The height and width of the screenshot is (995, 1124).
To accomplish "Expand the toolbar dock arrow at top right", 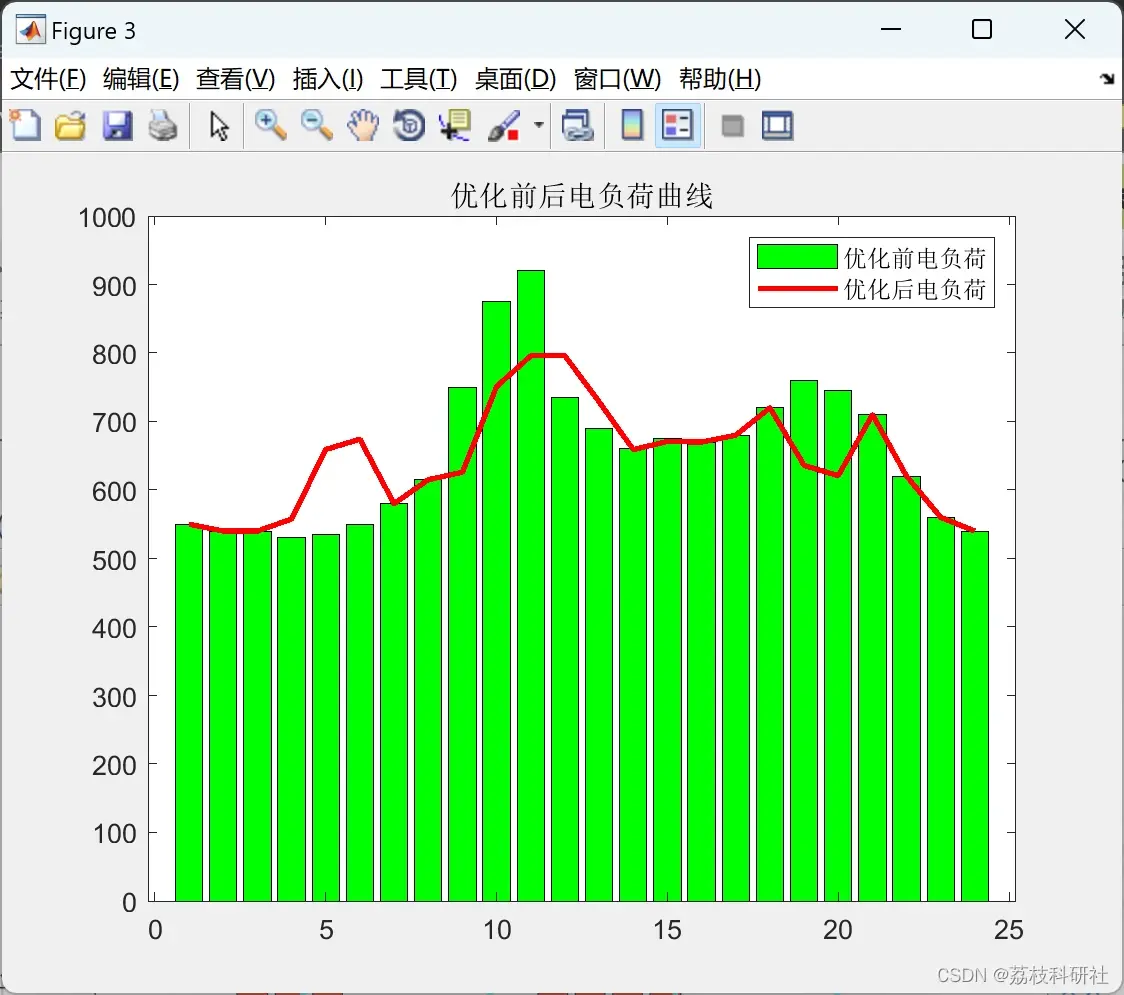I will tap(1107, 79).
